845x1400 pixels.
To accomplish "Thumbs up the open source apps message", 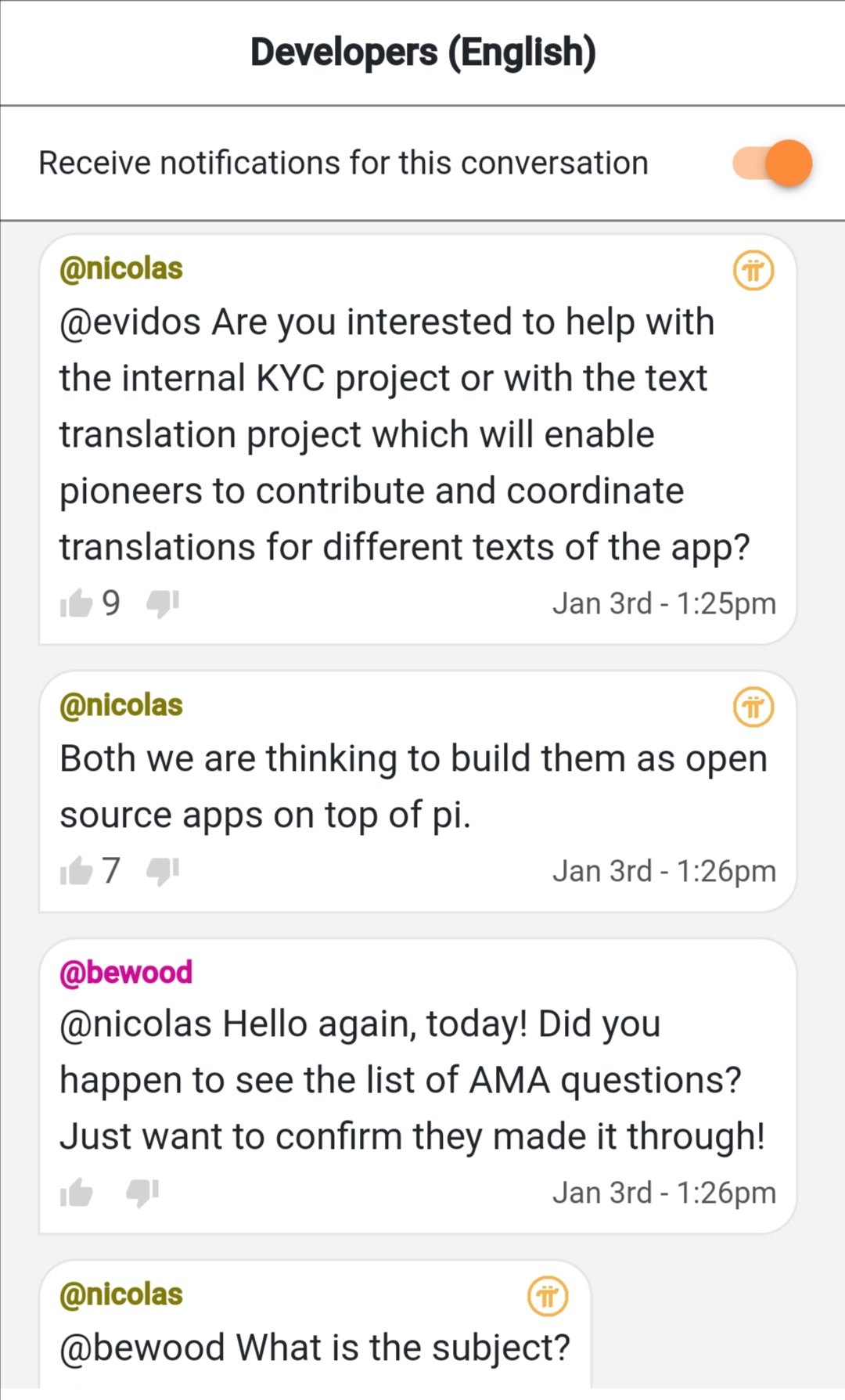I will (77, 870).
